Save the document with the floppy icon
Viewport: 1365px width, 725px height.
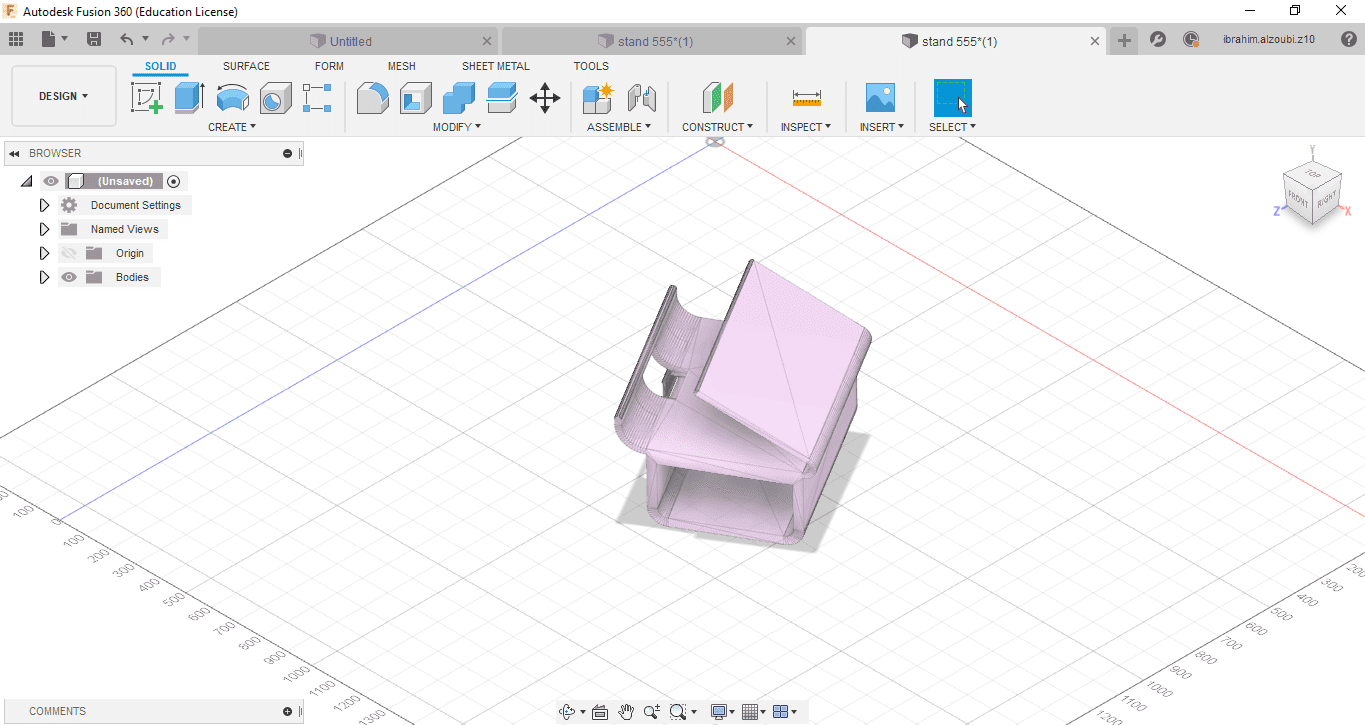click(94, 40)
